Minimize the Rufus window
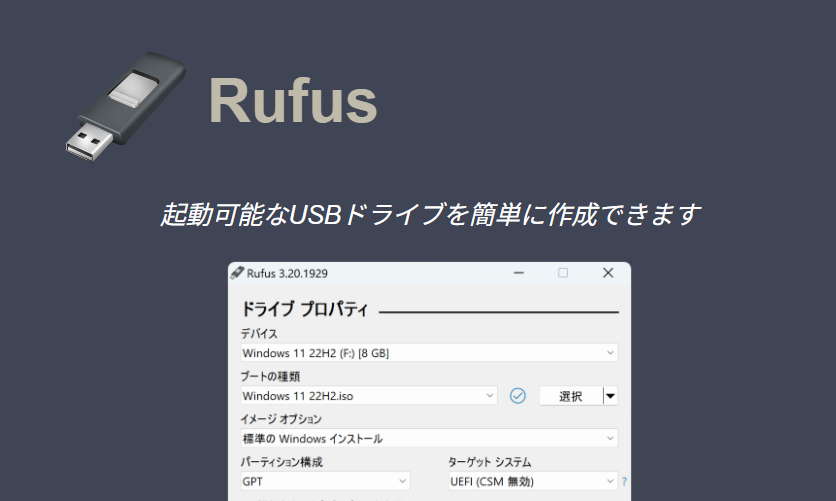 [517, 273]
